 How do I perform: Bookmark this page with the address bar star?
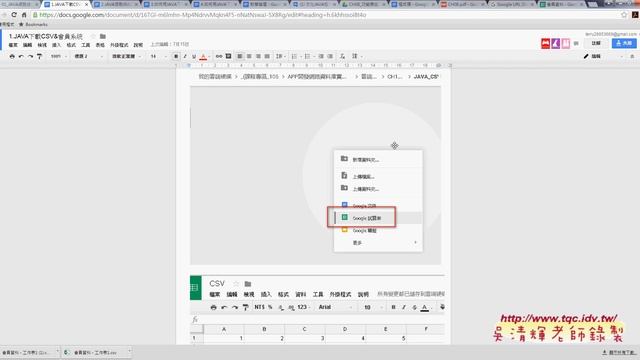(x=624, y=15)
